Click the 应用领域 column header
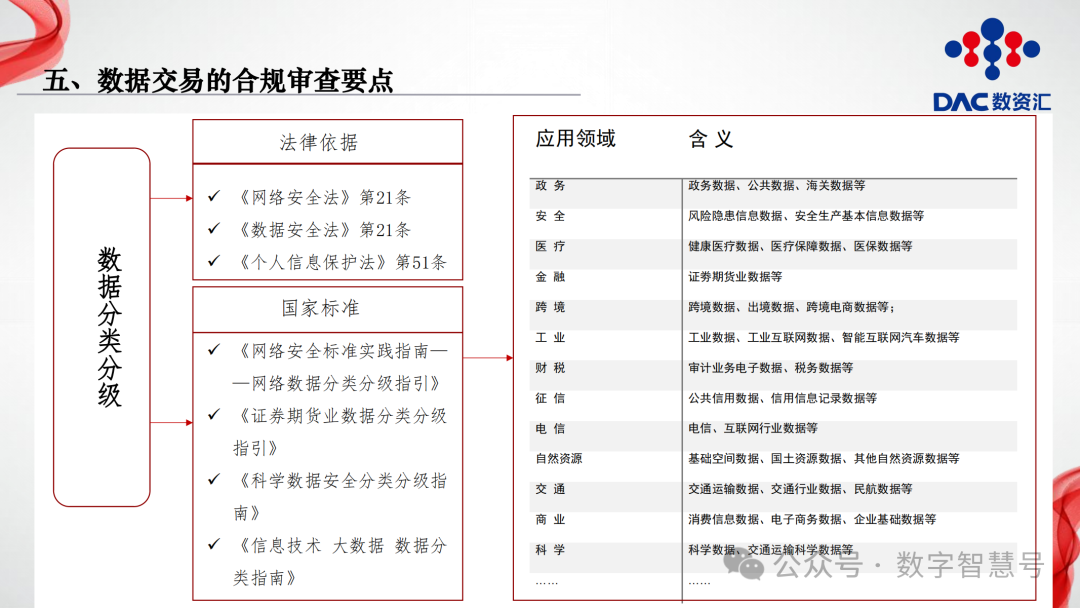 (x=576, y=139)
